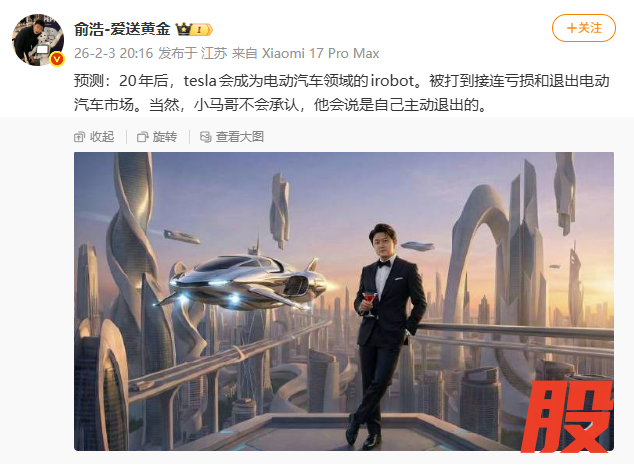Click the red 股 watermark on the image
Screen dimensions: 634x472
[567, 416]
